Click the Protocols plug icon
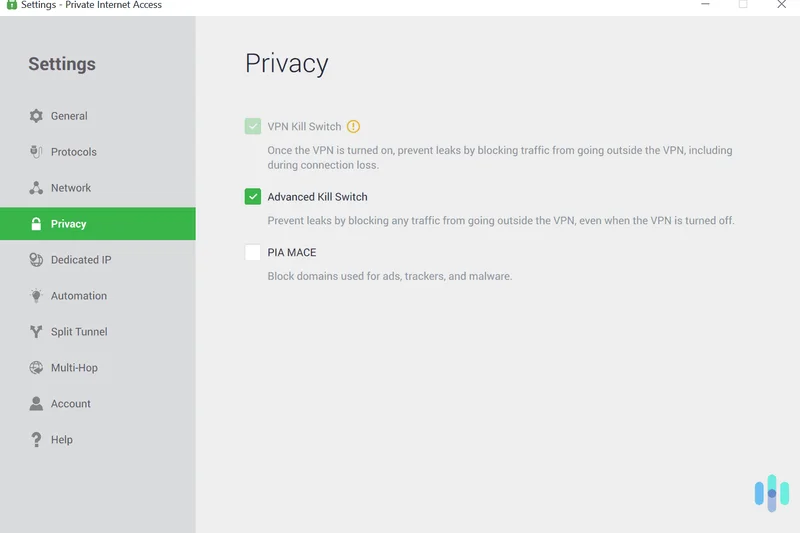The height and width of the screenshot is (533, 800). pos(36,151)
